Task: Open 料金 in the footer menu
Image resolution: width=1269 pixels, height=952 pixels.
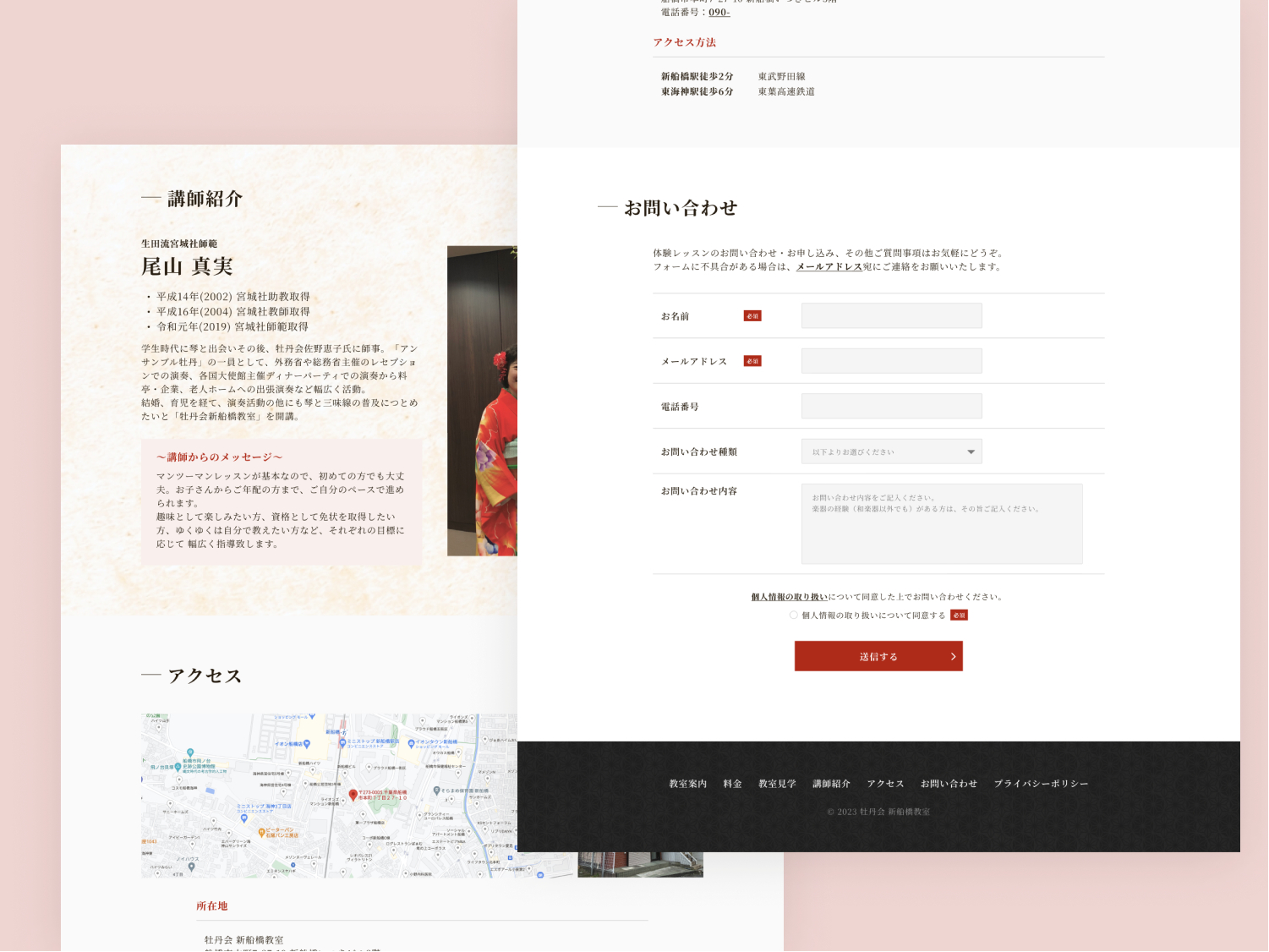Action: (x=732, y=784)
